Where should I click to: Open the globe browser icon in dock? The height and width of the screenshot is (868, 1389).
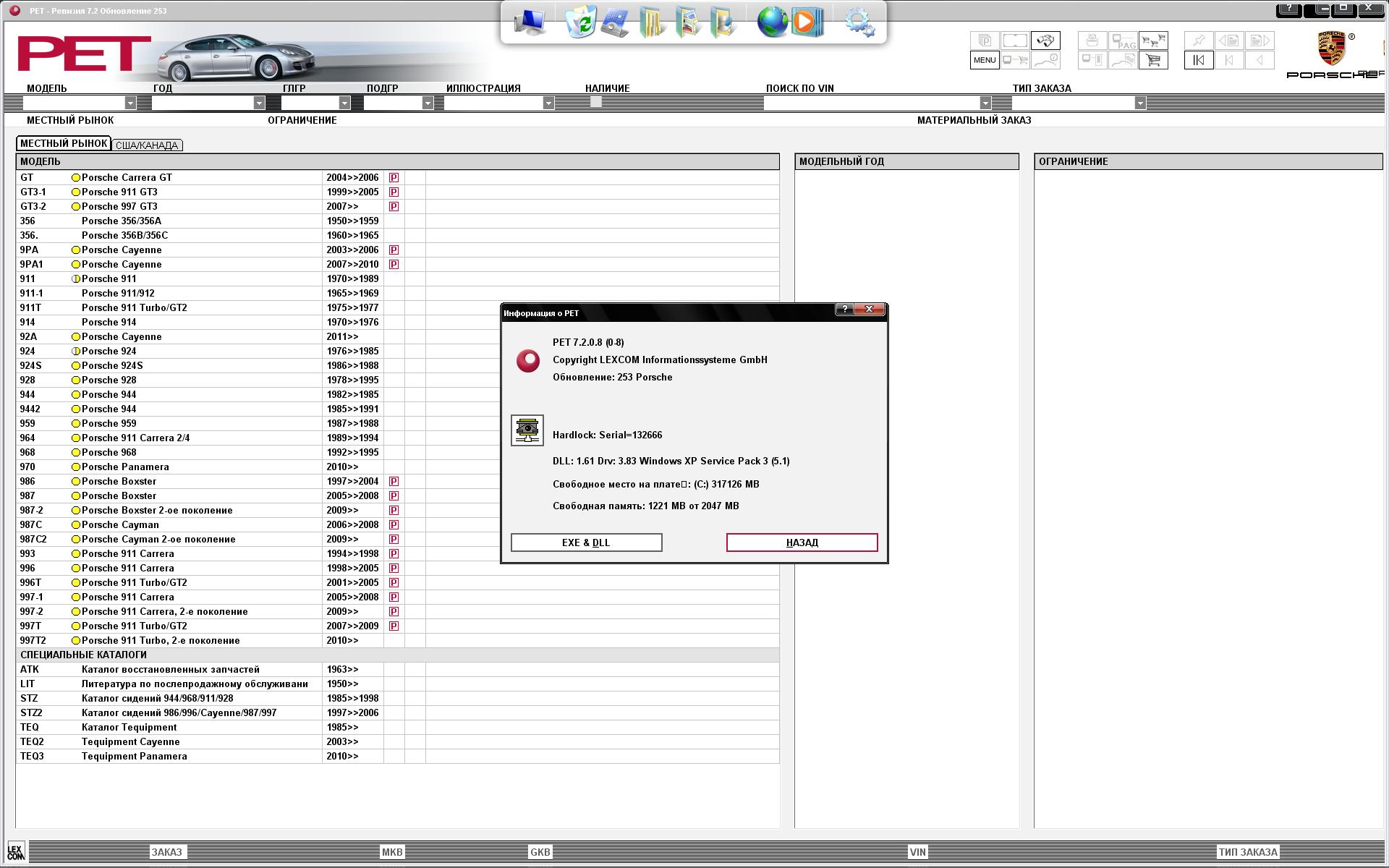(772, 22)
